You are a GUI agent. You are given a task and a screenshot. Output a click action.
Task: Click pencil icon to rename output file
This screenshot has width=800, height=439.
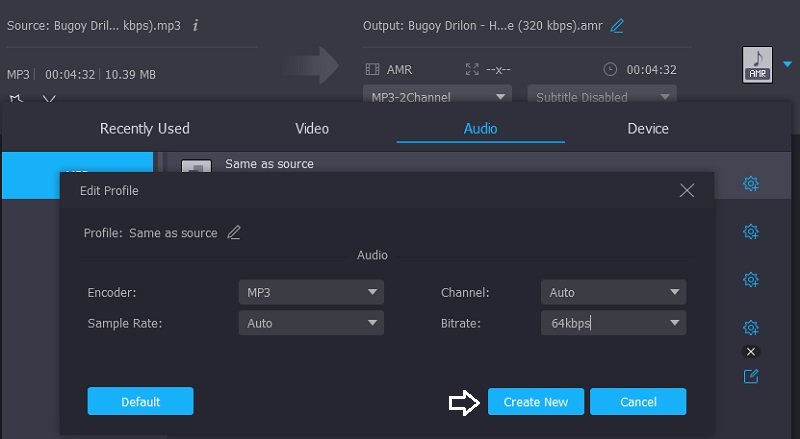tap(617, 26)
